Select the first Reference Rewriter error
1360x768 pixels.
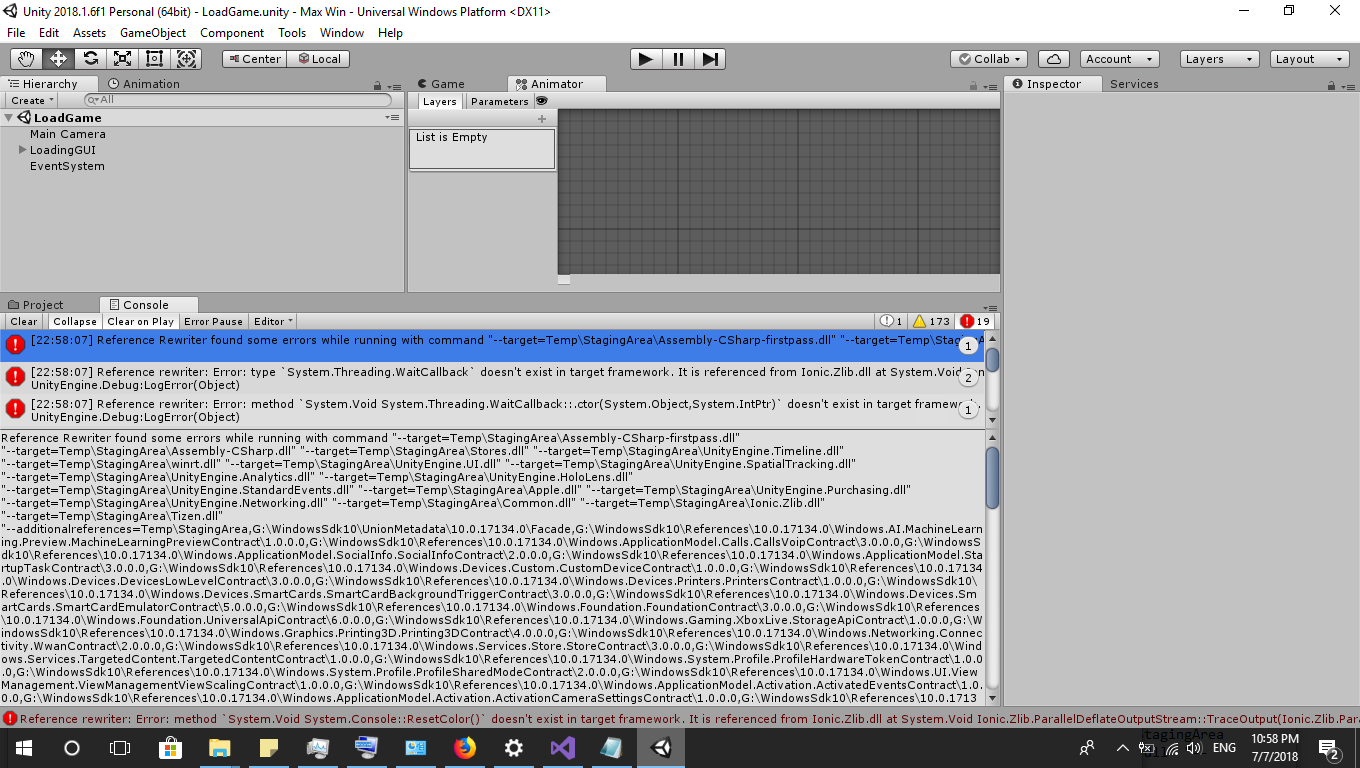[494, 345]
